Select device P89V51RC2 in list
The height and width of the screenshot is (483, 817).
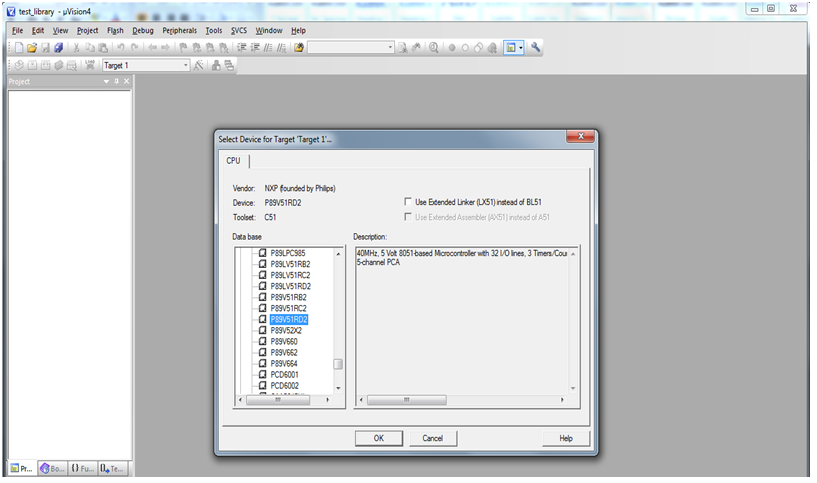(289, 308)
